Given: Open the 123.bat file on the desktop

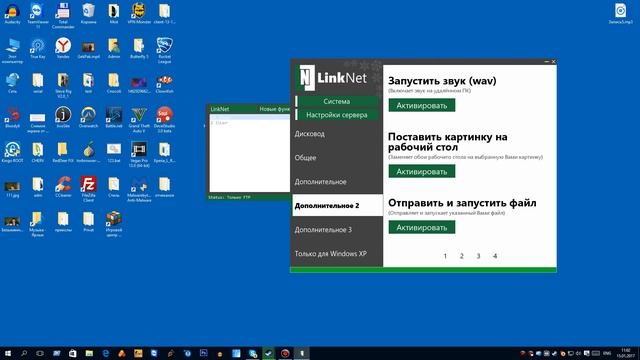Looking at the screenshot, I should pos(114,152).
